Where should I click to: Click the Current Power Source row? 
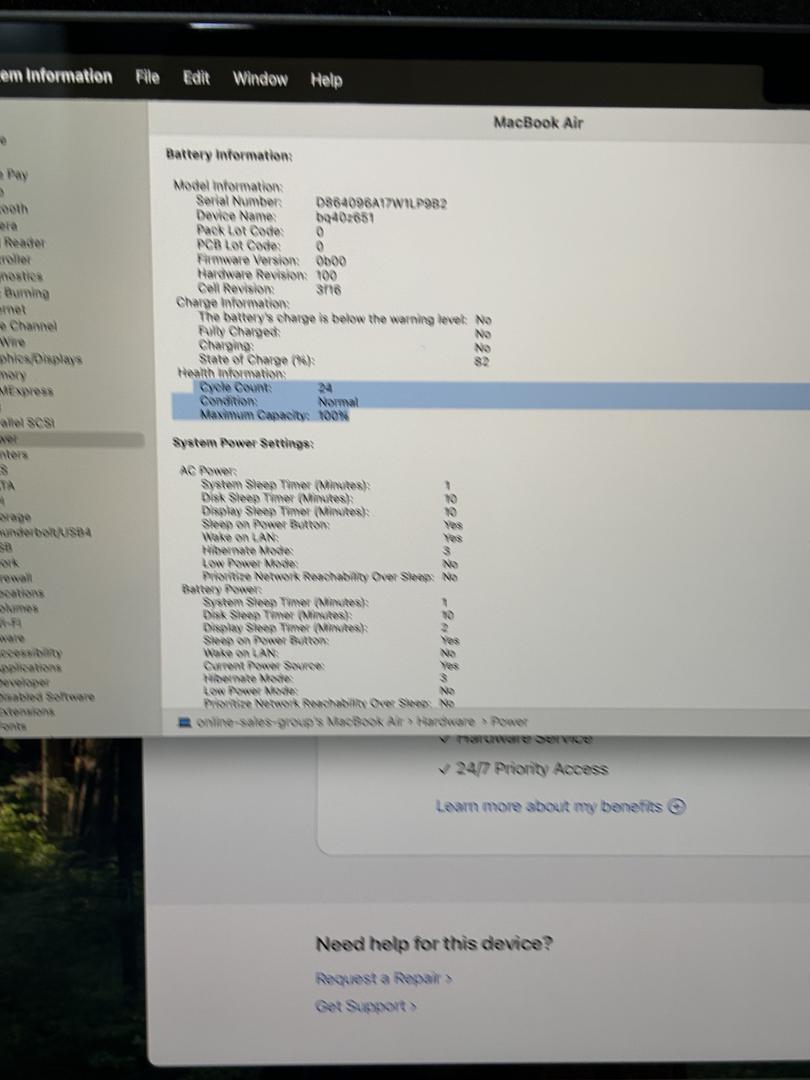[x=331, y=666]
